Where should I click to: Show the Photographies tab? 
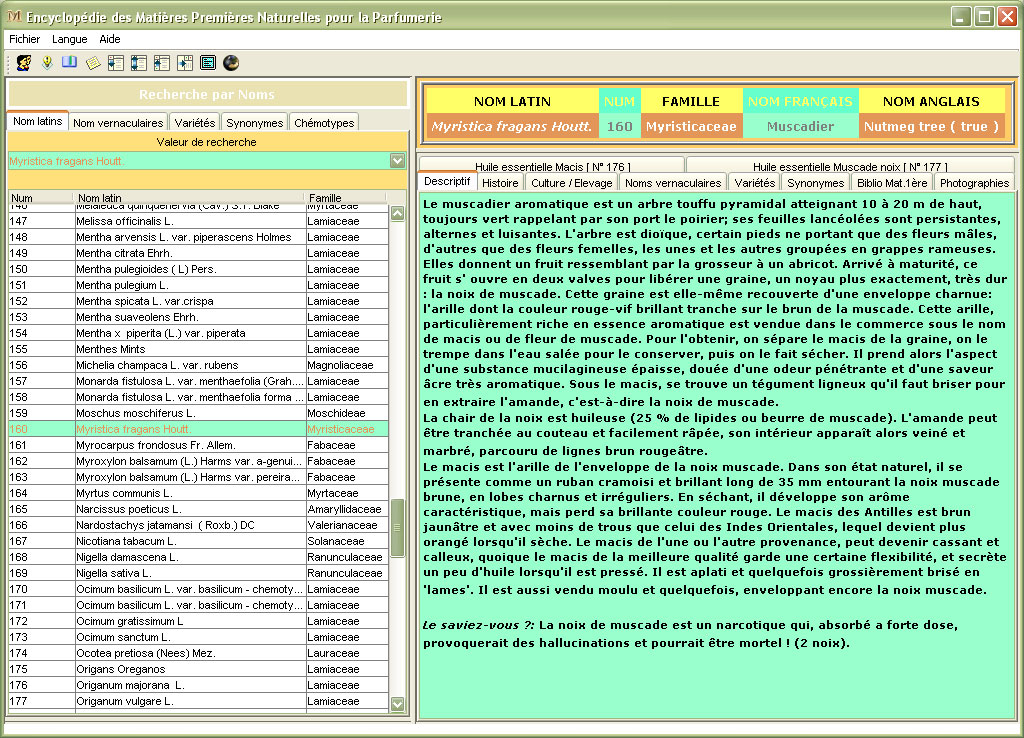(x=974, y=183)
